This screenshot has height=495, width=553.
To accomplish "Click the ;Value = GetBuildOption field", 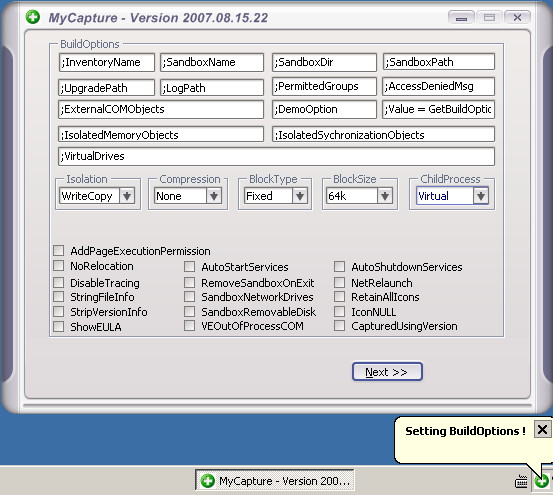I will pos(438,109).
